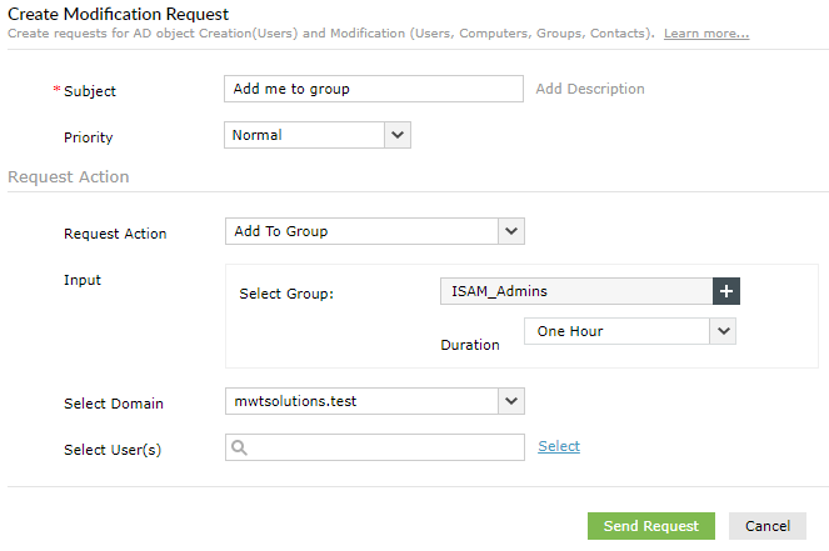829x551 pixels.
Task: Click the Select Group field with ISAM_Admins
Action: pos(575,291)
